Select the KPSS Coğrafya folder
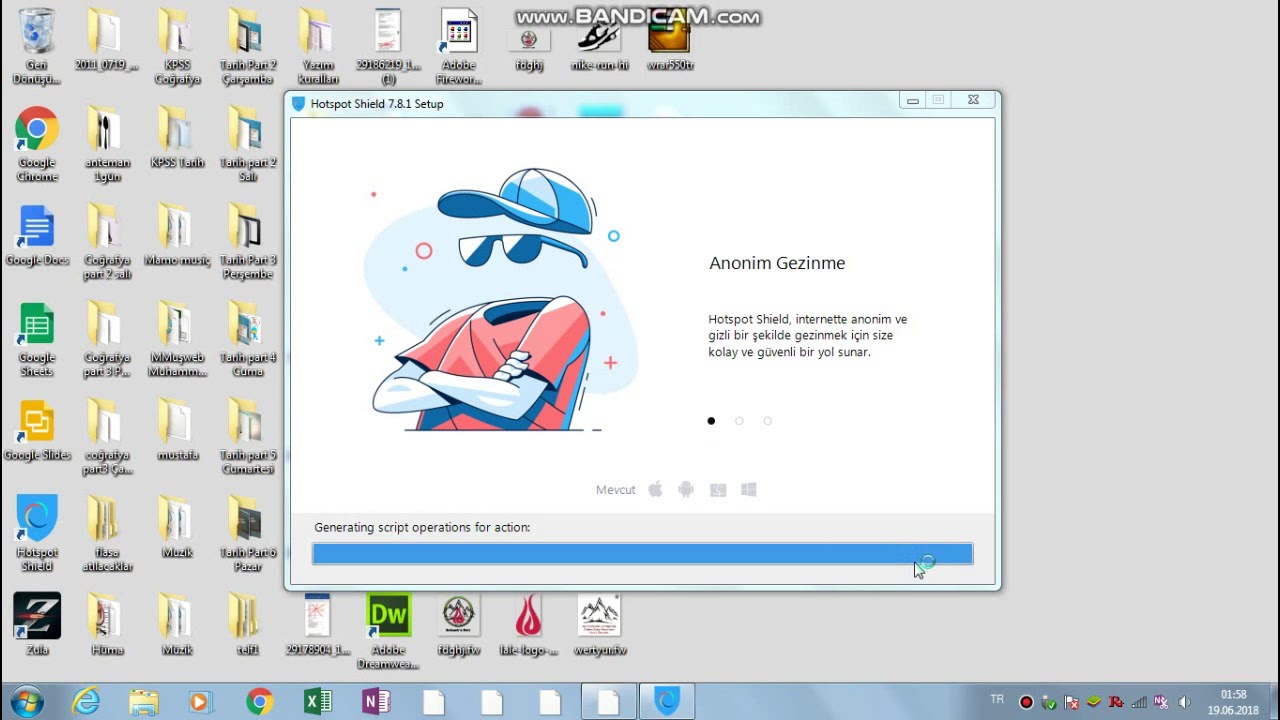 pyautogui.click(x=177, y=47)
